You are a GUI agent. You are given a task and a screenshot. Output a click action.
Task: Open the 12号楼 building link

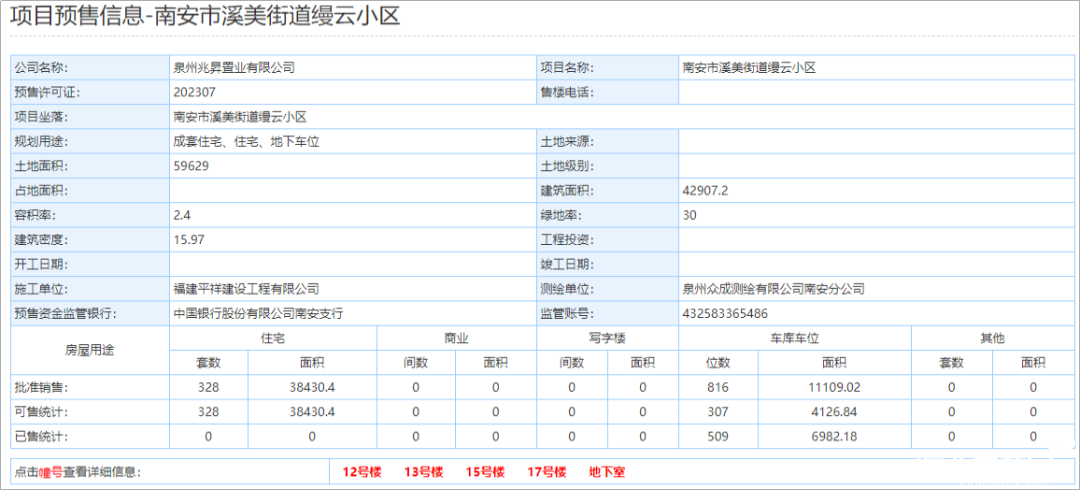[362, 472]
